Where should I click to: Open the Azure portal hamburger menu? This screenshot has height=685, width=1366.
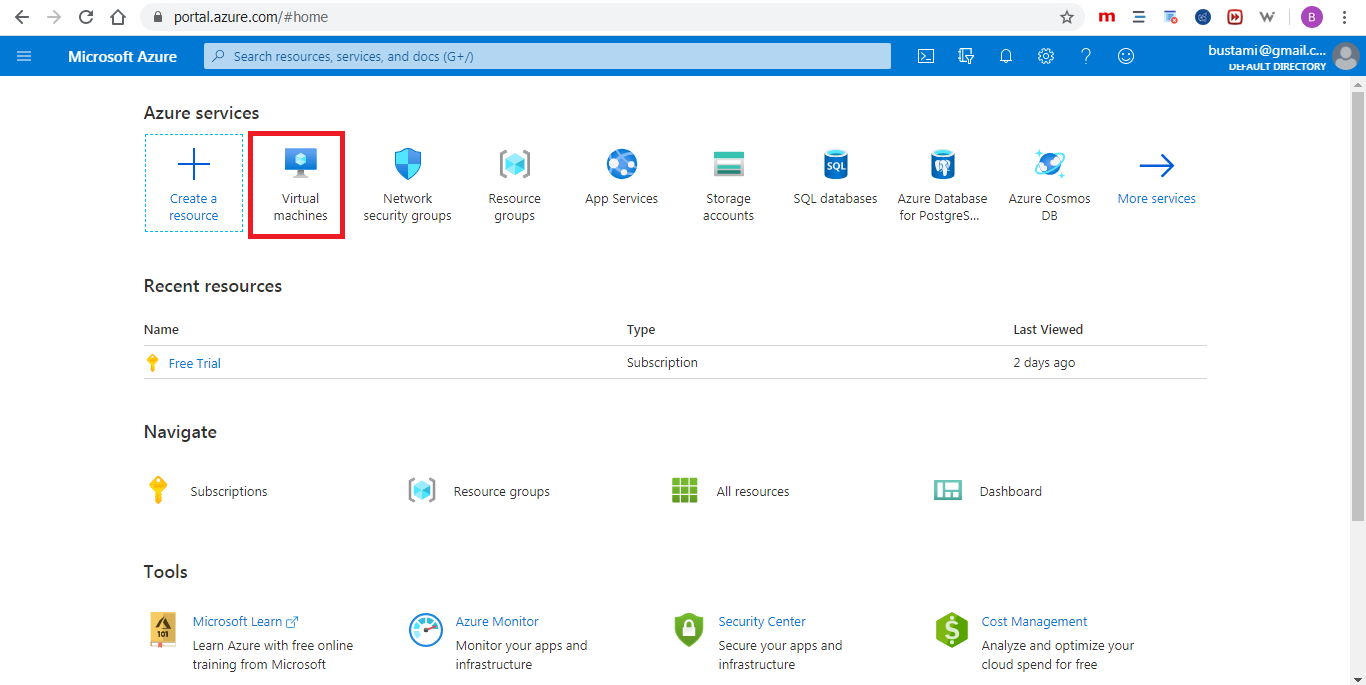click(x=24, y=56)
